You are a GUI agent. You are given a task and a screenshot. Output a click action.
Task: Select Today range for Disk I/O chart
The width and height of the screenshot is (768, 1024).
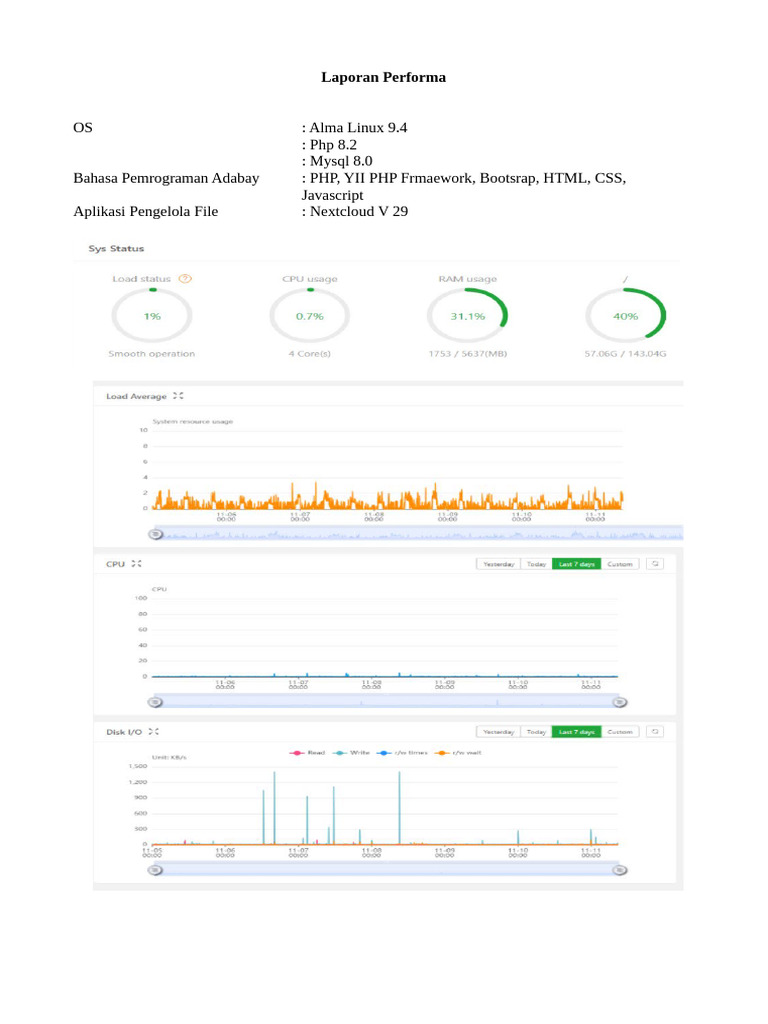[x=537, y=732]
